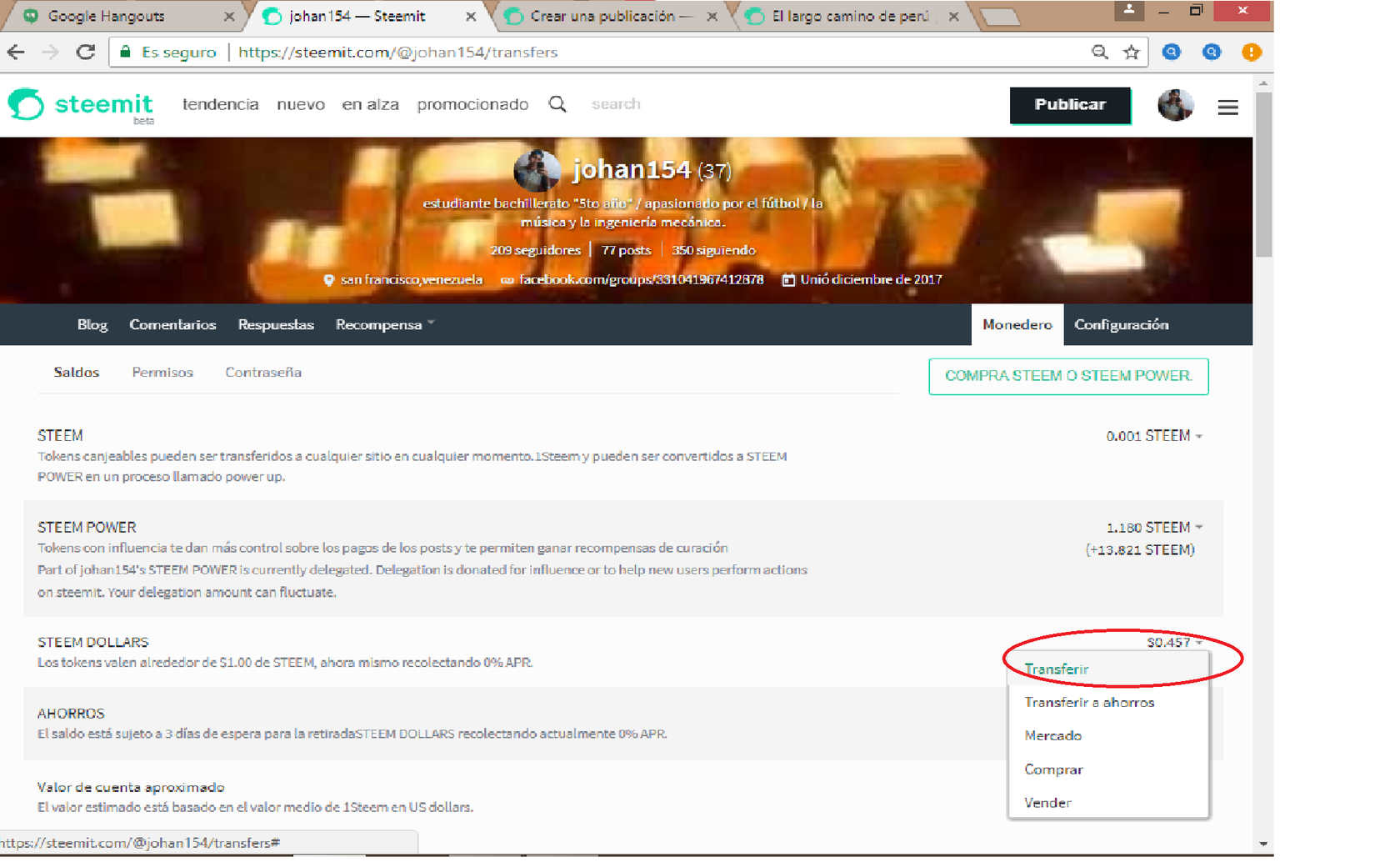Screen dimensions: 1400x862
Task: Click the second blue extension icon
Action: (1212, 53)
